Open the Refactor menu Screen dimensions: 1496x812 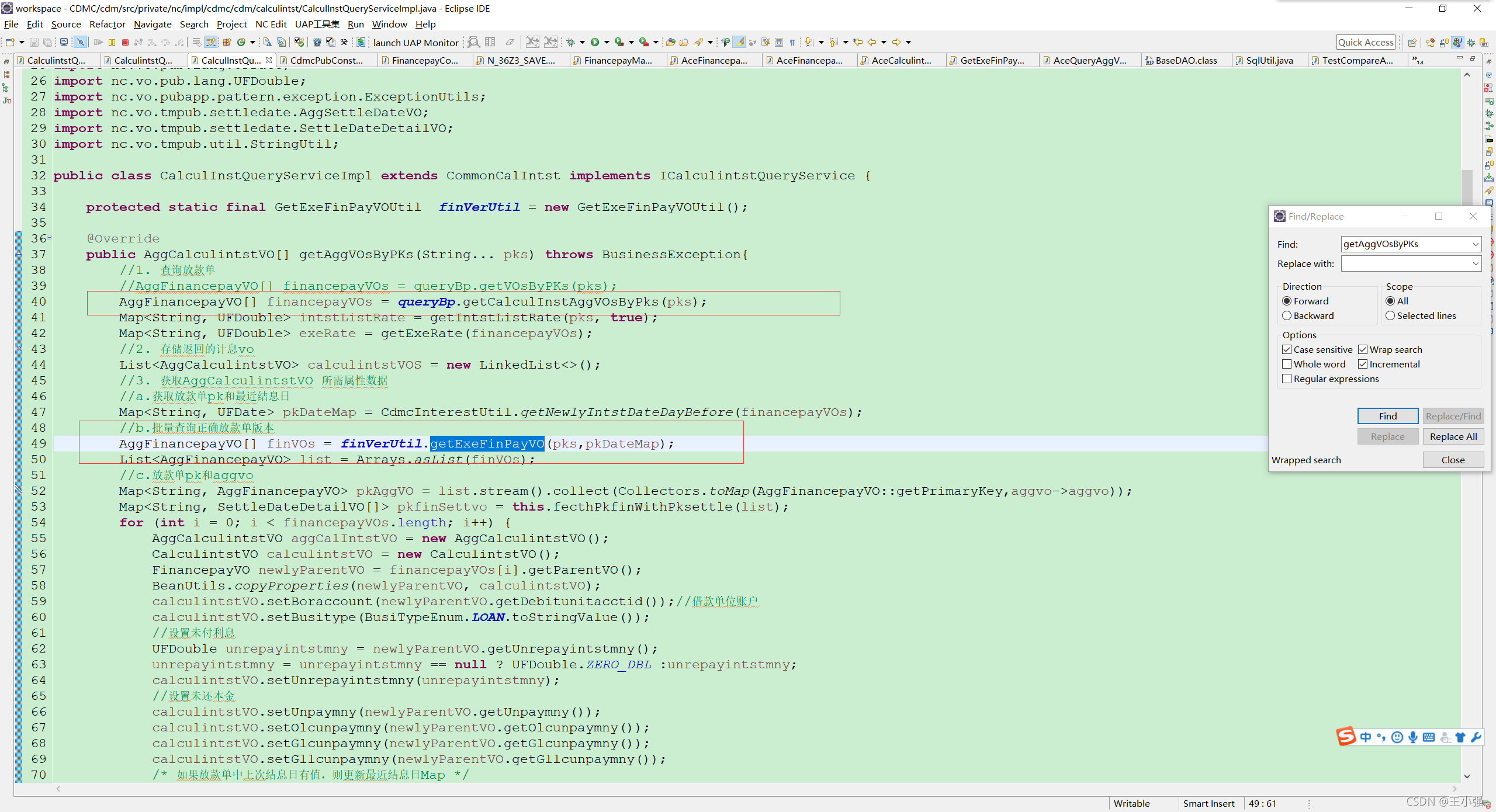107,24
